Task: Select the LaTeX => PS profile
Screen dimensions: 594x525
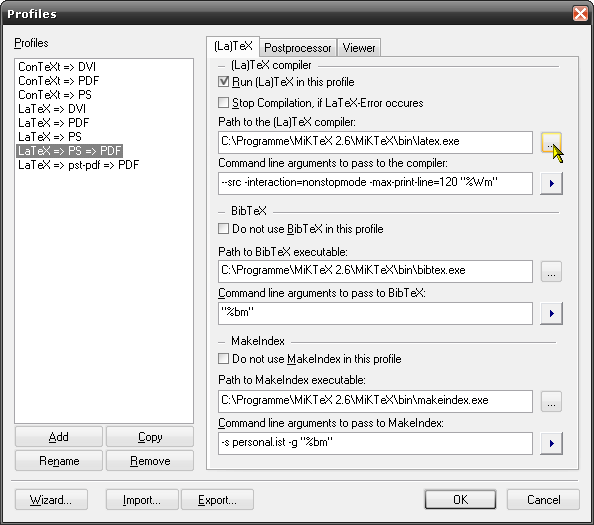Action: [50, 137]
